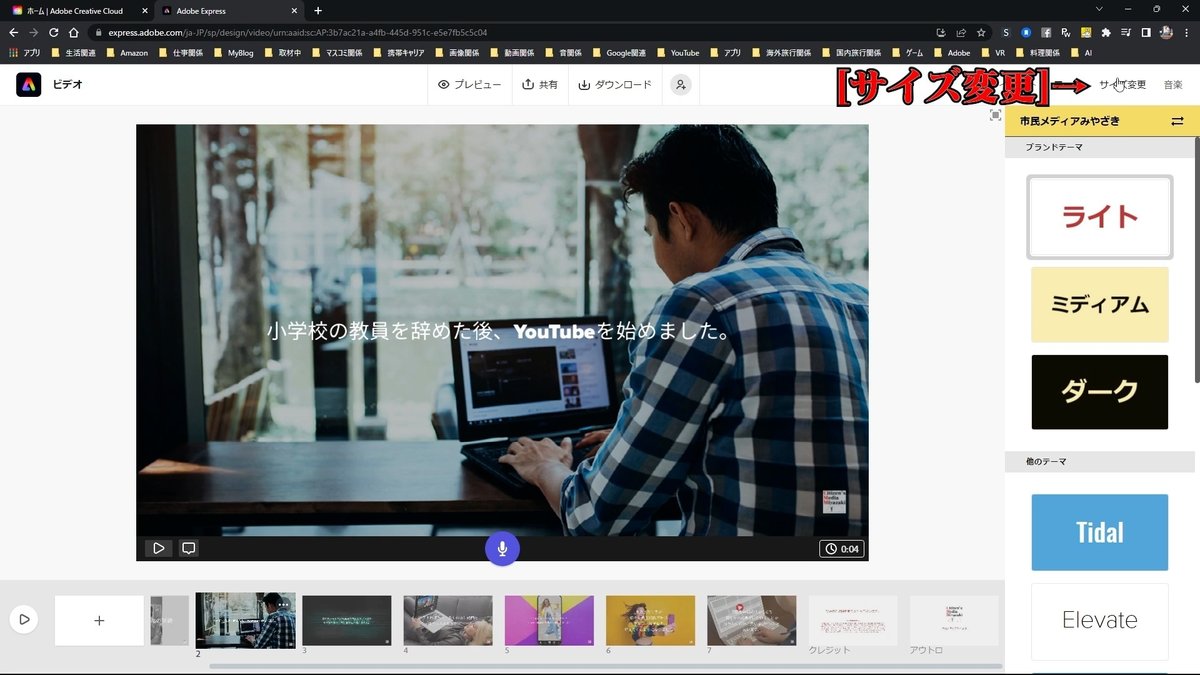The width and height of the screenshot is (1200, 675).
Task: Open the 仕事関係 bookmark folder
Action: [181, 53]
